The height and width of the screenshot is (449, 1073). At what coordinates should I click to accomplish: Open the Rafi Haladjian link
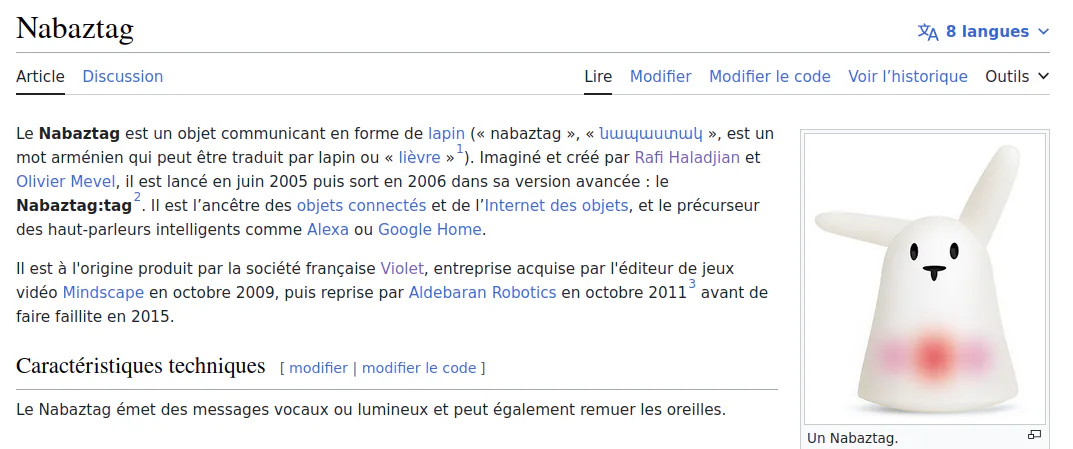coord(687,157)
